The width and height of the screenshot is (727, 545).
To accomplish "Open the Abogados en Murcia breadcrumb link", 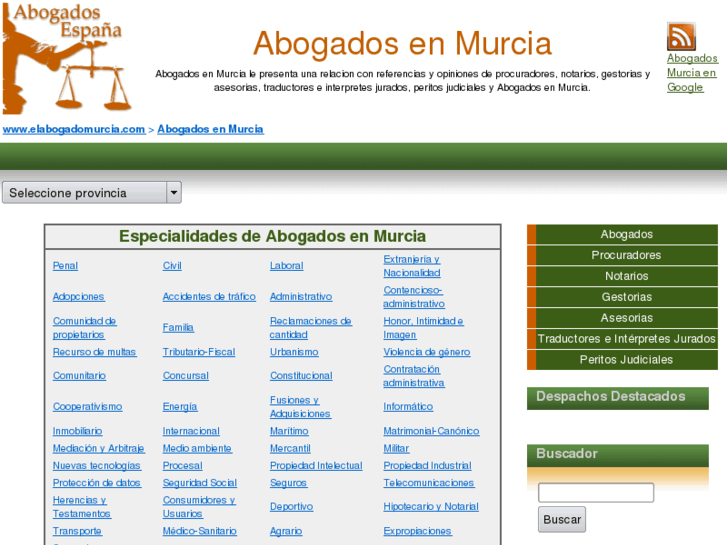I will [x=210, y=129].
